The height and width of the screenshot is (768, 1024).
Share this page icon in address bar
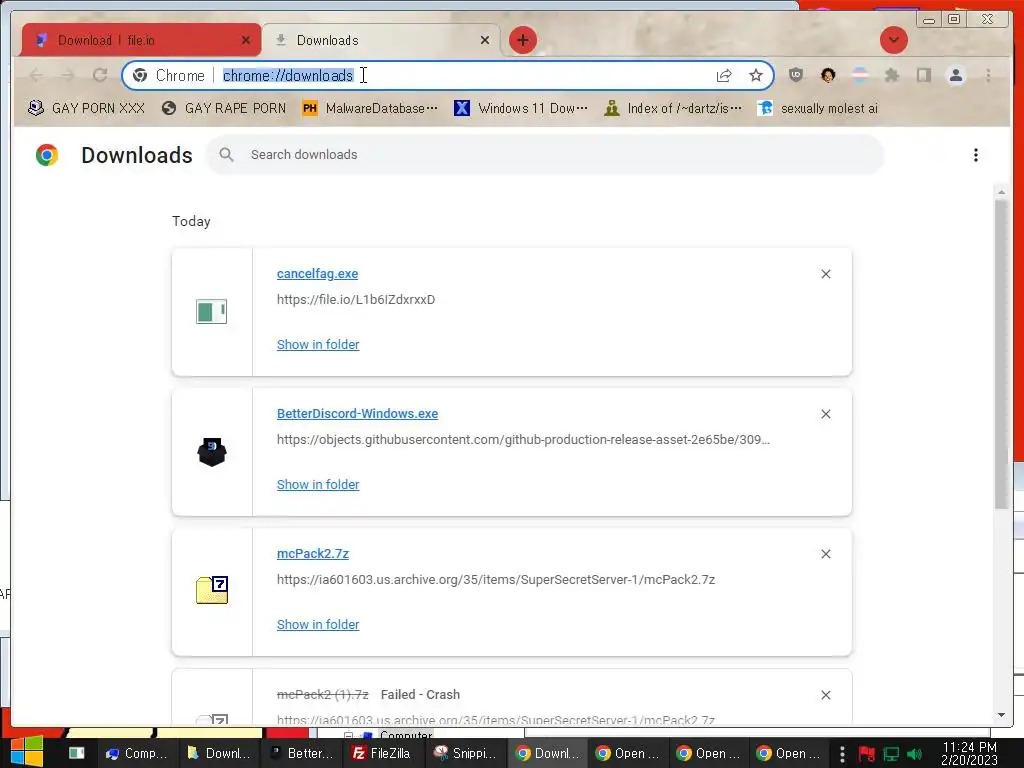(724, 76)
